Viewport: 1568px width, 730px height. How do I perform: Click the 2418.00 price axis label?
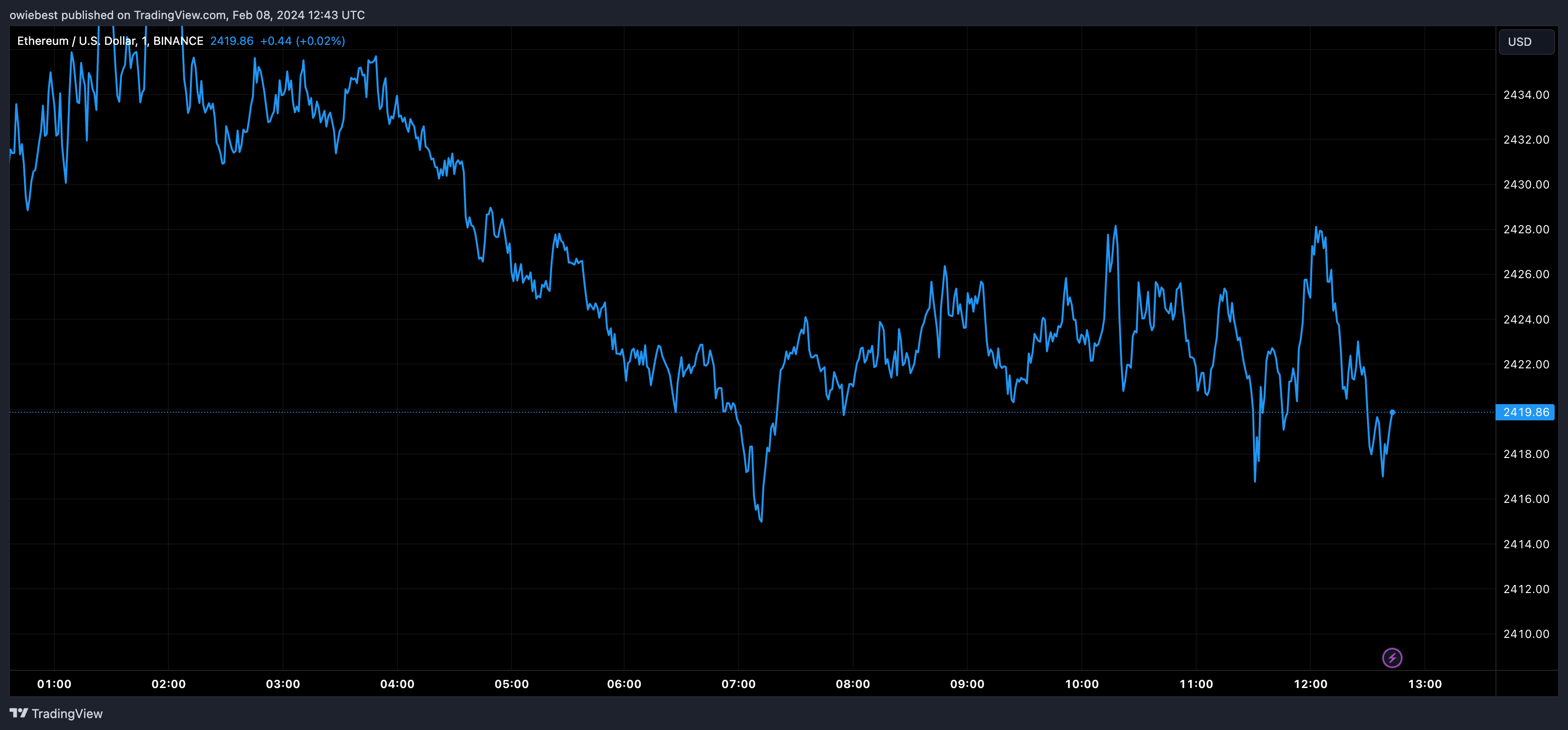coord(1526,454)
